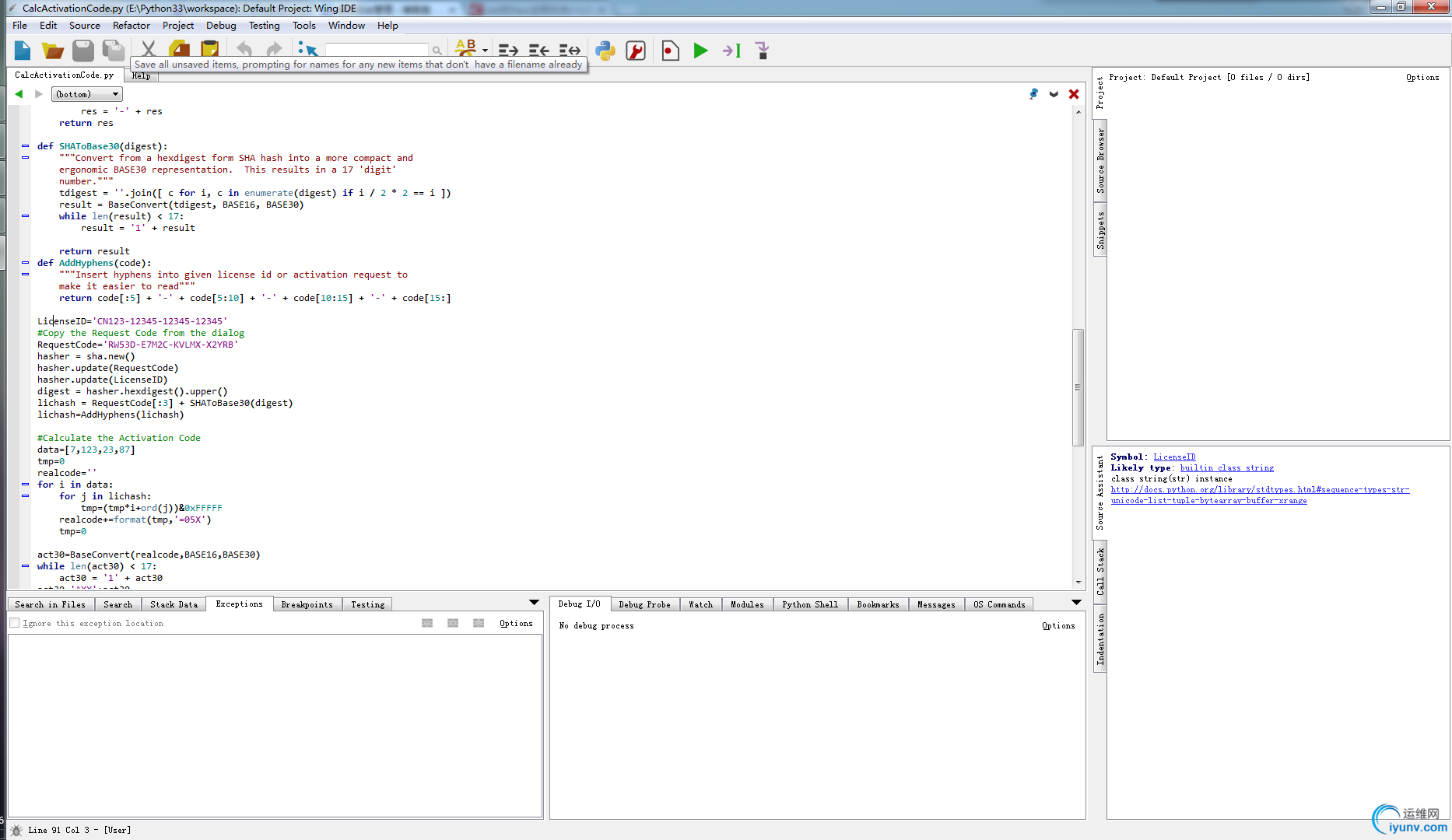Switch to the Debug Probe tab
The height and width of the screenshot is (840, 1452).
[645, 604]
